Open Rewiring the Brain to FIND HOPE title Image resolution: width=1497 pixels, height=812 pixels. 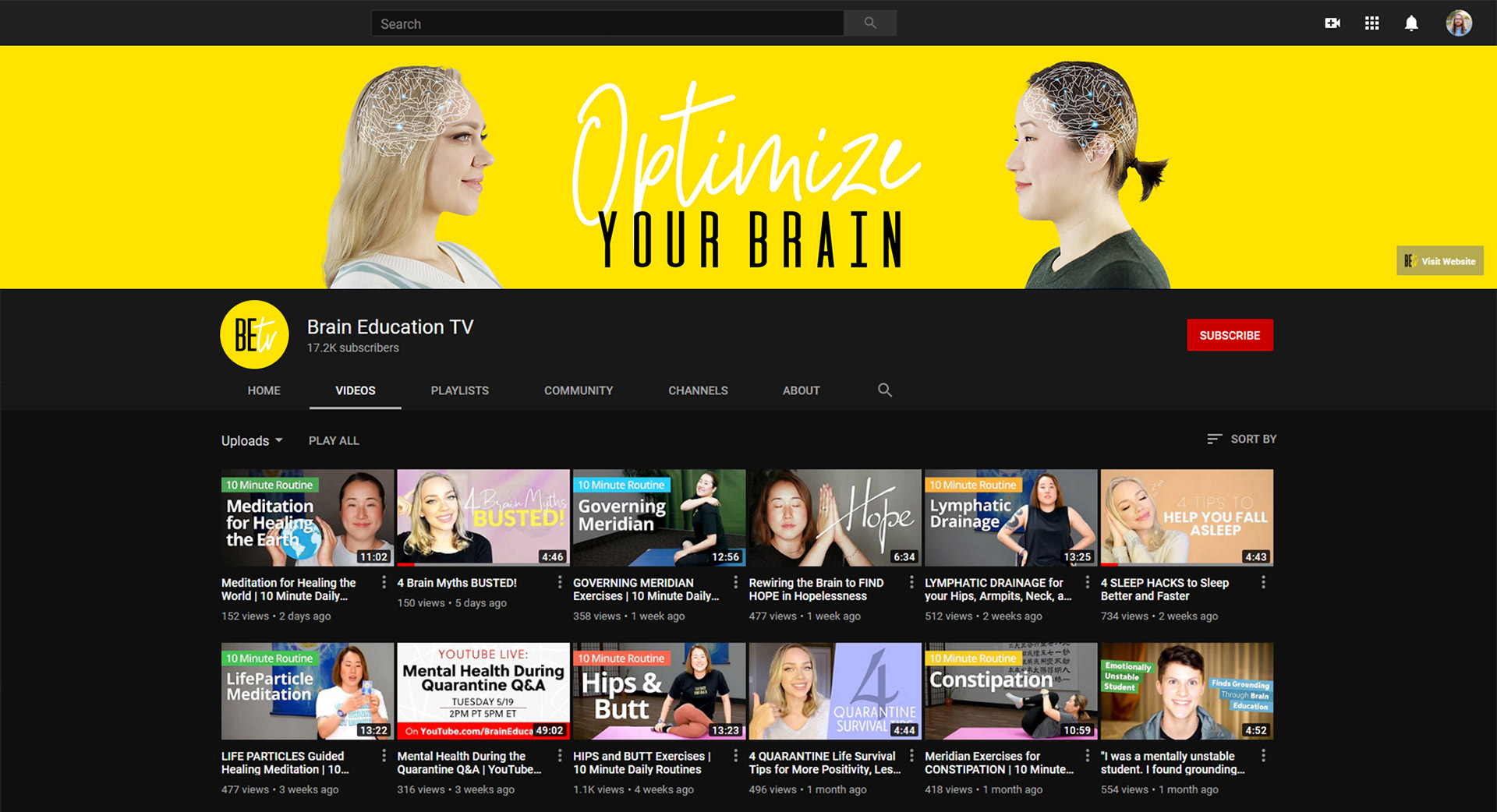click(x=816, y=589)
